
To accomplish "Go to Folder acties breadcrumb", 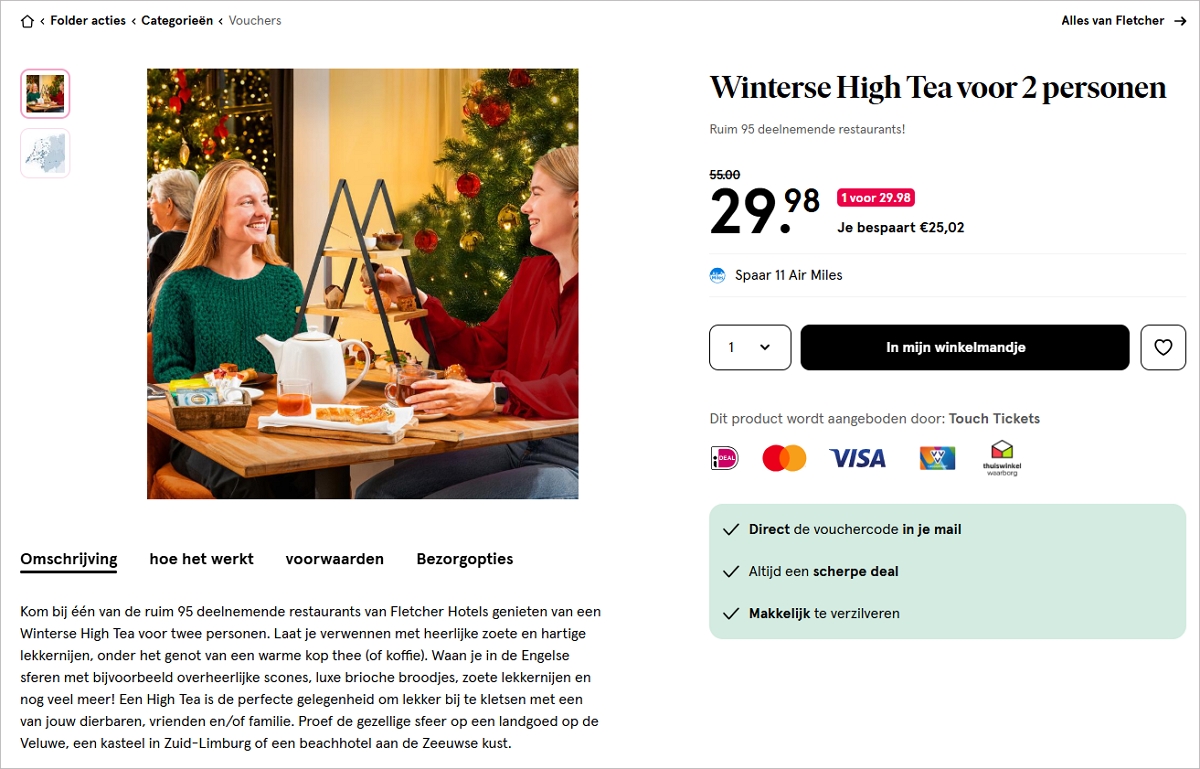I will pos(88,21).
